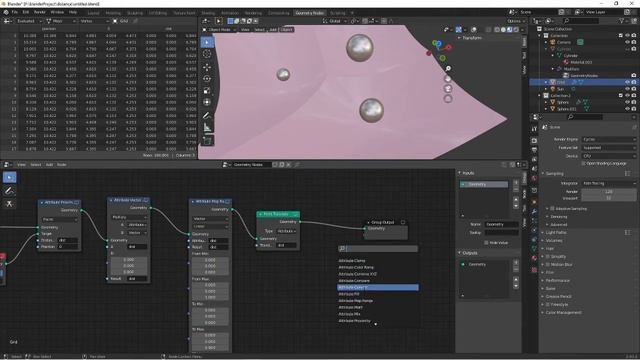Click the Blender logo menu icon
This screenshot has width=640, height=360.
point(6,12)
